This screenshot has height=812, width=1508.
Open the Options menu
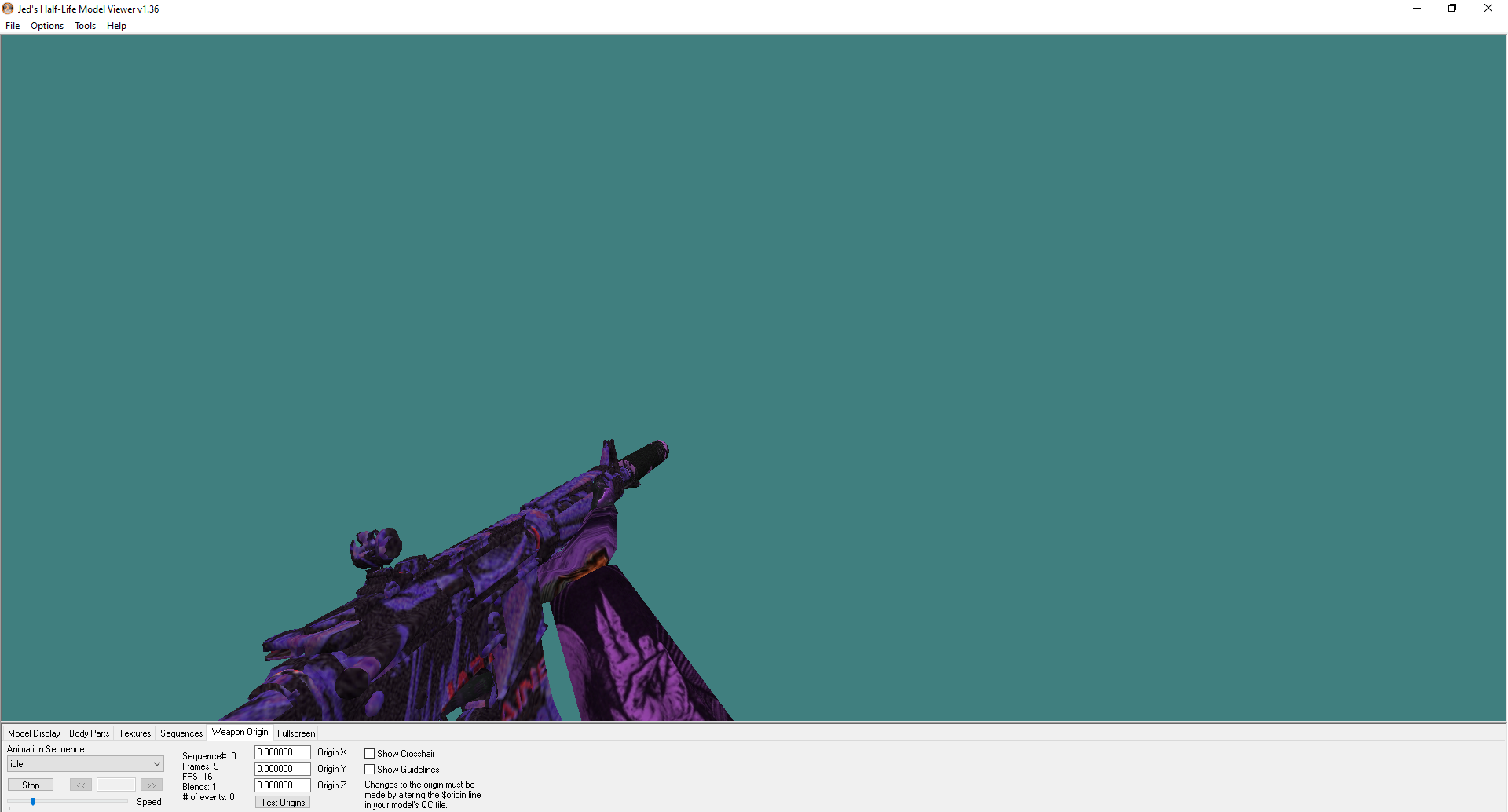(x=47, y=26)
